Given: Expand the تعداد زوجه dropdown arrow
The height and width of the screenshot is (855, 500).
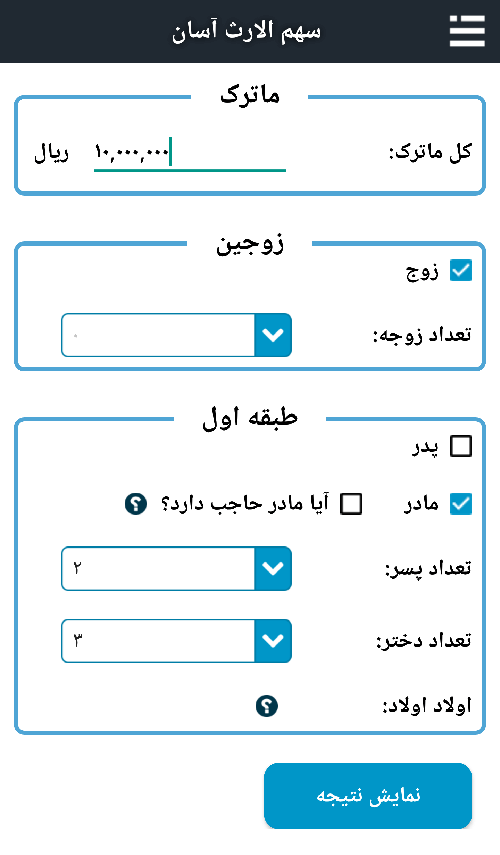Looking at the screenshot, I should pyautogui.click(x=273, y=335).
